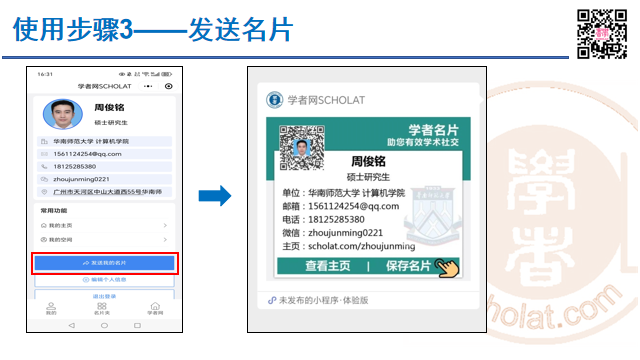Tap mini program close circle icon
Image resolution: width=640 pixels, height=360 pixels.
tap(169, 86)
